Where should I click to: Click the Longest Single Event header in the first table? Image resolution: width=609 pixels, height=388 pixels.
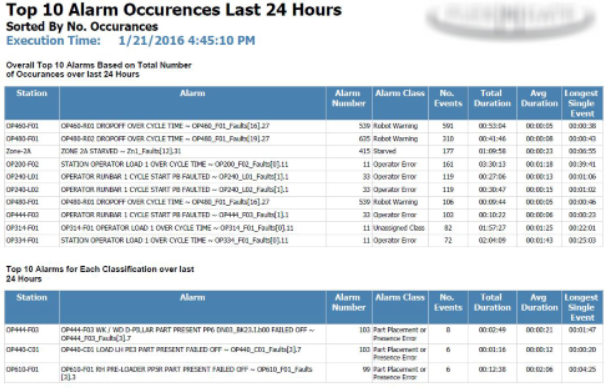[582, 103]
